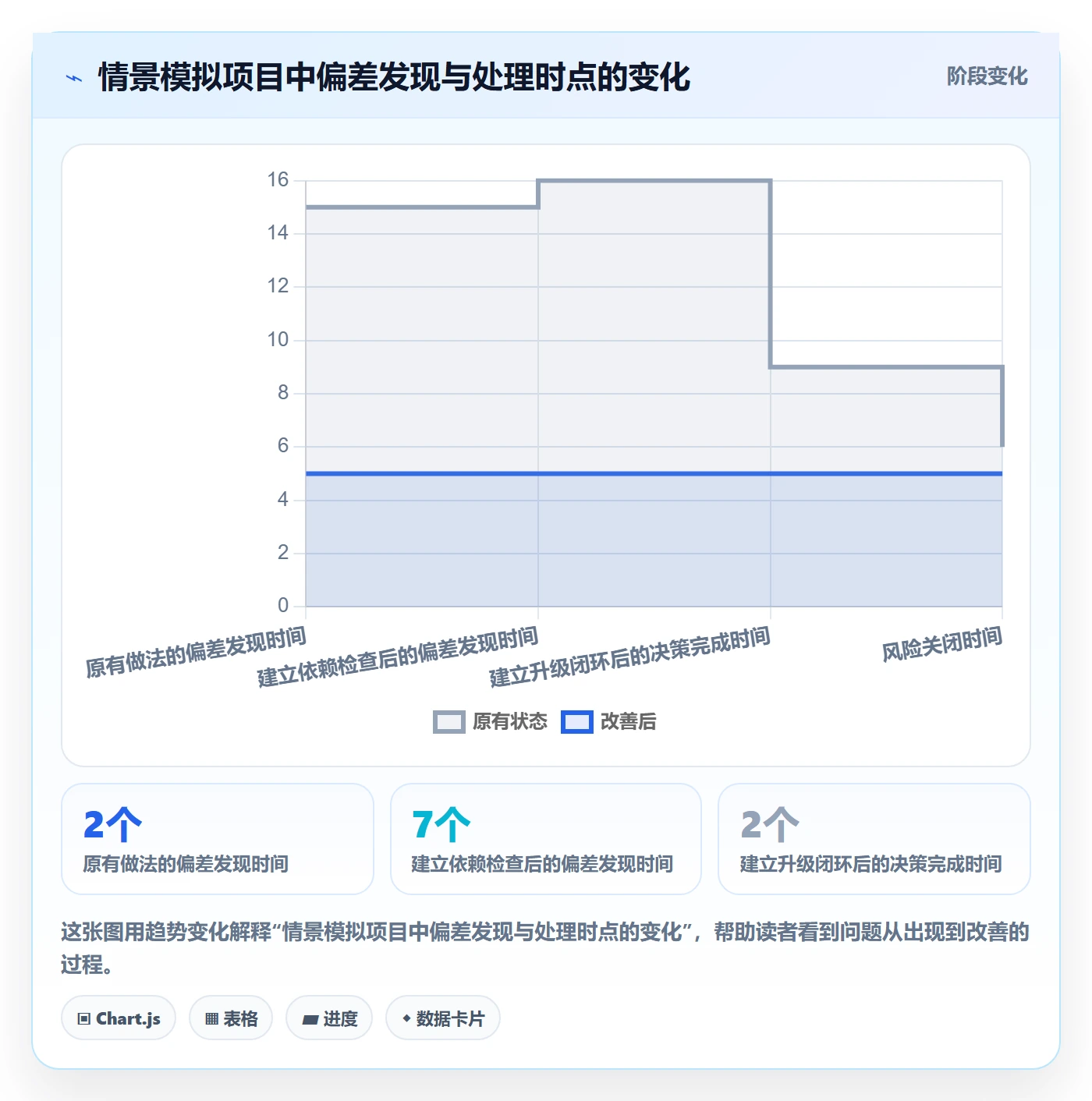Image resolution: width=1092 pixels, height=1101 pixels.
Task: Click the chart title 情景模拟项目中偏差发现与处理时点的变化
Action: (x=395, y=77)
